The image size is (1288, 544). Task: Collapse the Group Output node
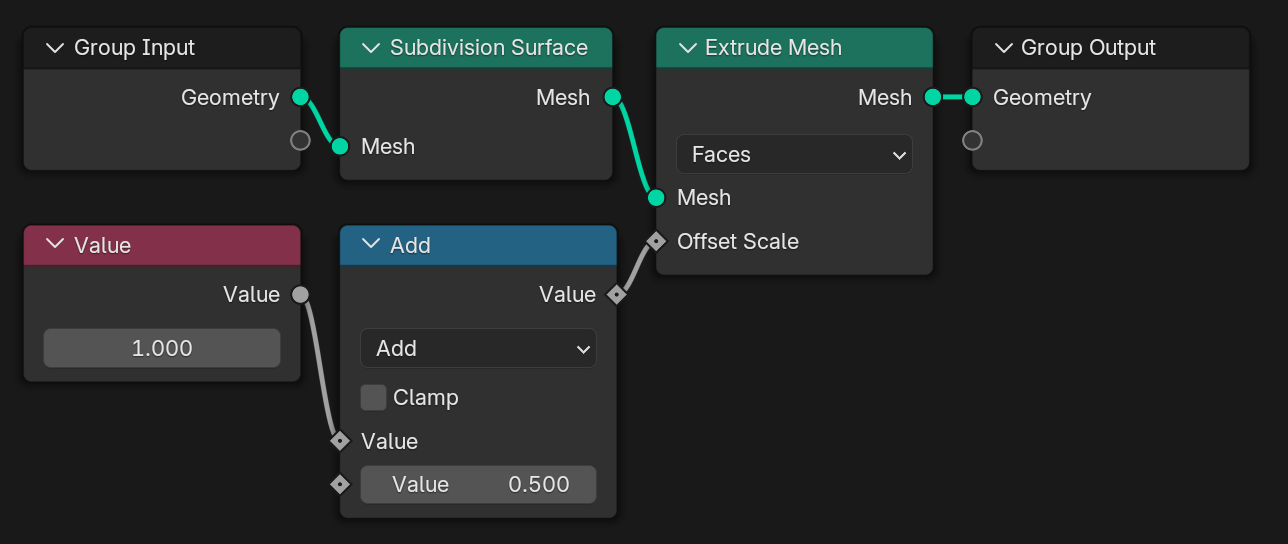click(1003, 48)
